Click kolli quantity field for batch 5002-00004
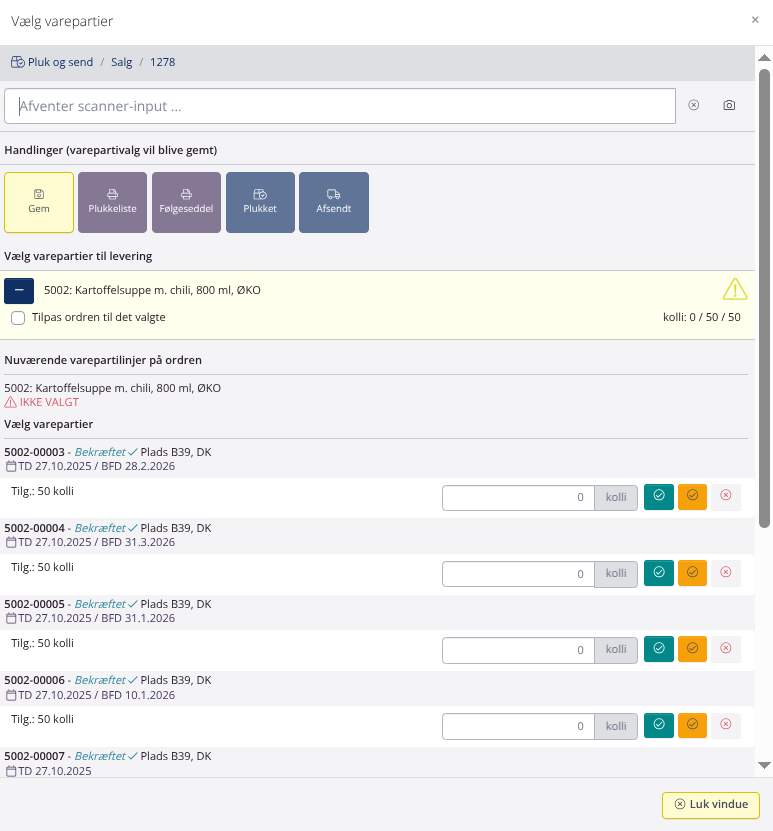 [518, 574]
